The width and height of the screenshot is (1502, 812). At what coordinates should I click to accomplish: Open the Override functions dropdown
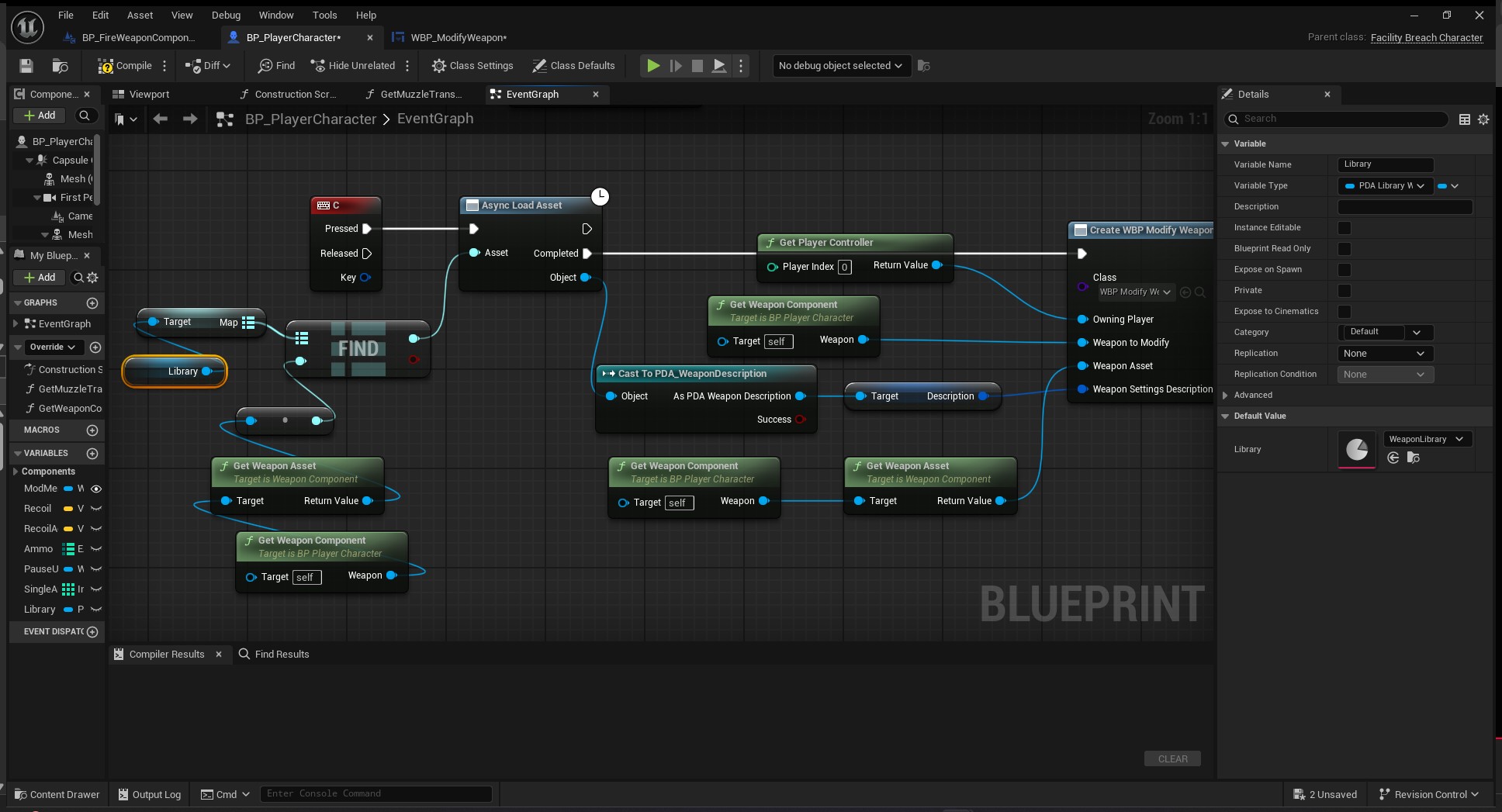click(53, 347)
